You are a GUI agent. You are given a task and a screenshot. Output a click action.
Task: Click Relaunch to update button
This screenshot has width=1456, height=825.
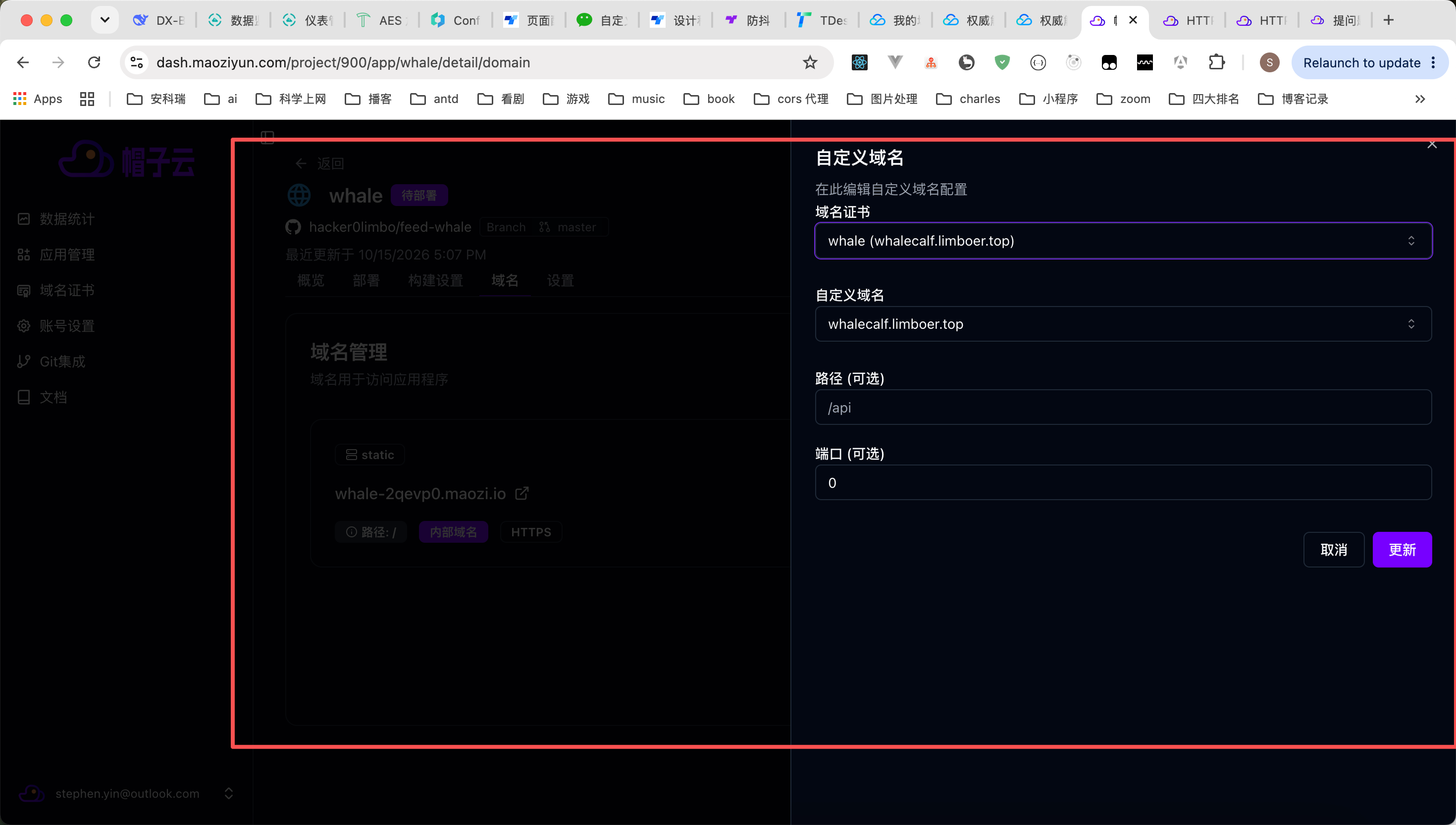(x=1361, y=62)
